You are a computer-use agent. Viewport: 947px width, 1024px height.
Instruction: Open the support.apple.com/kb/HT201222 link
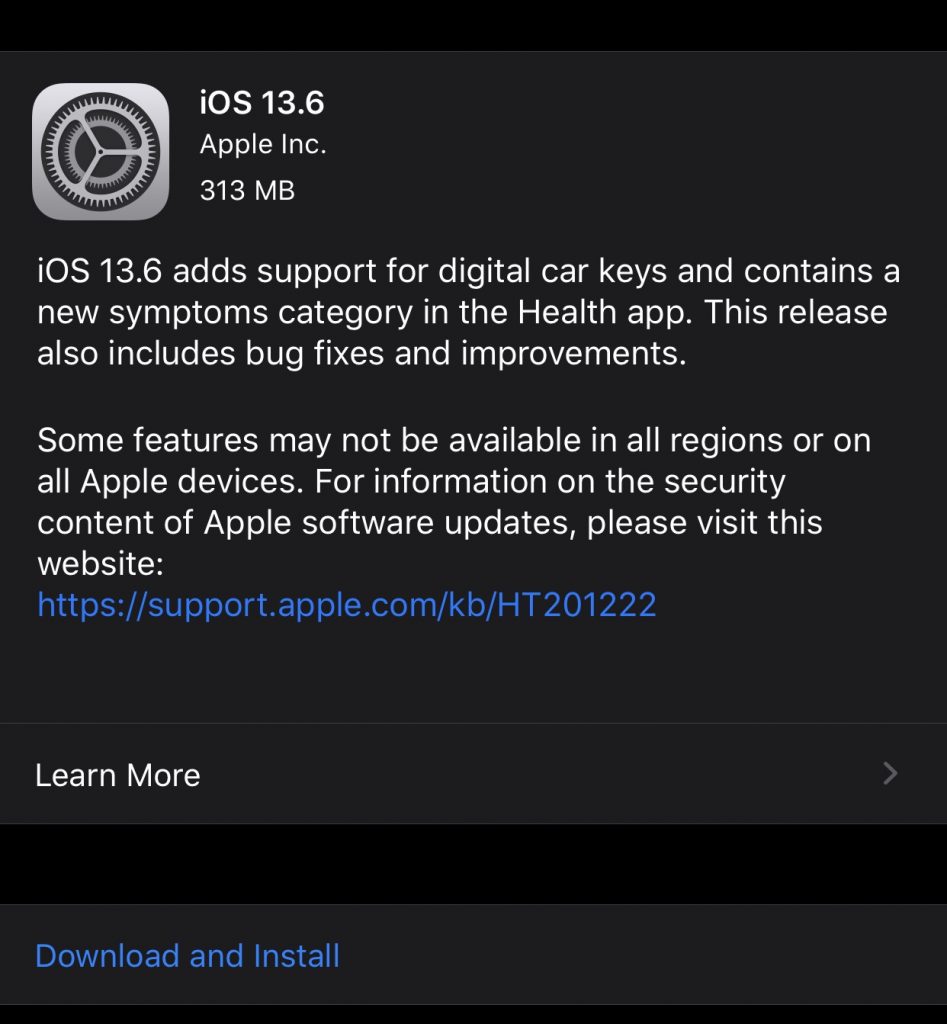[346, 604]
